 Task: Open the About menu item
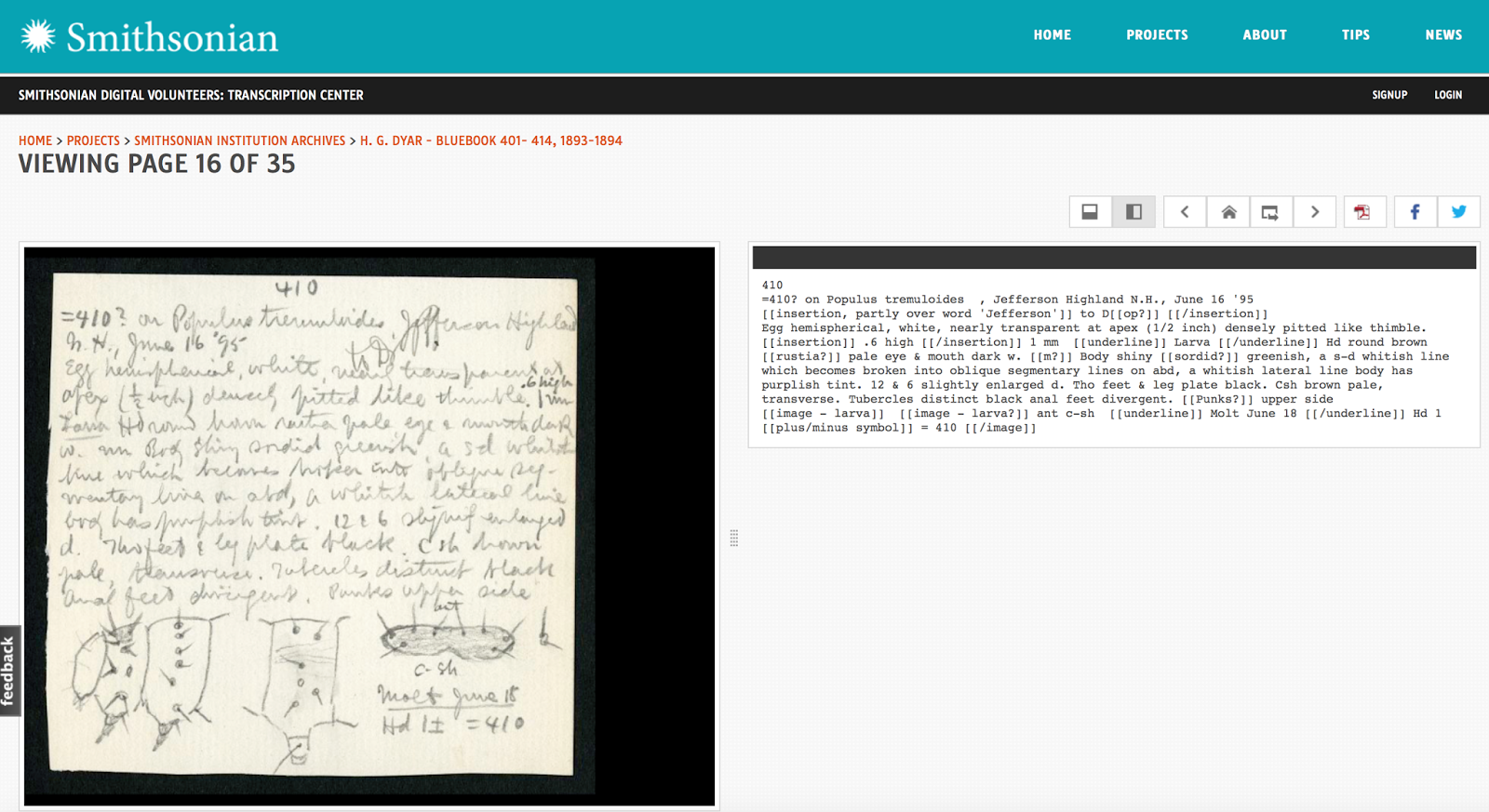click(x=1265, y=35)
